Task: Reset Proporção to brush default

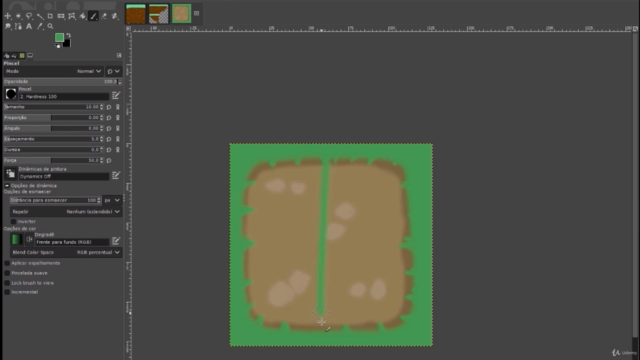Action: (x=109, y=118)
